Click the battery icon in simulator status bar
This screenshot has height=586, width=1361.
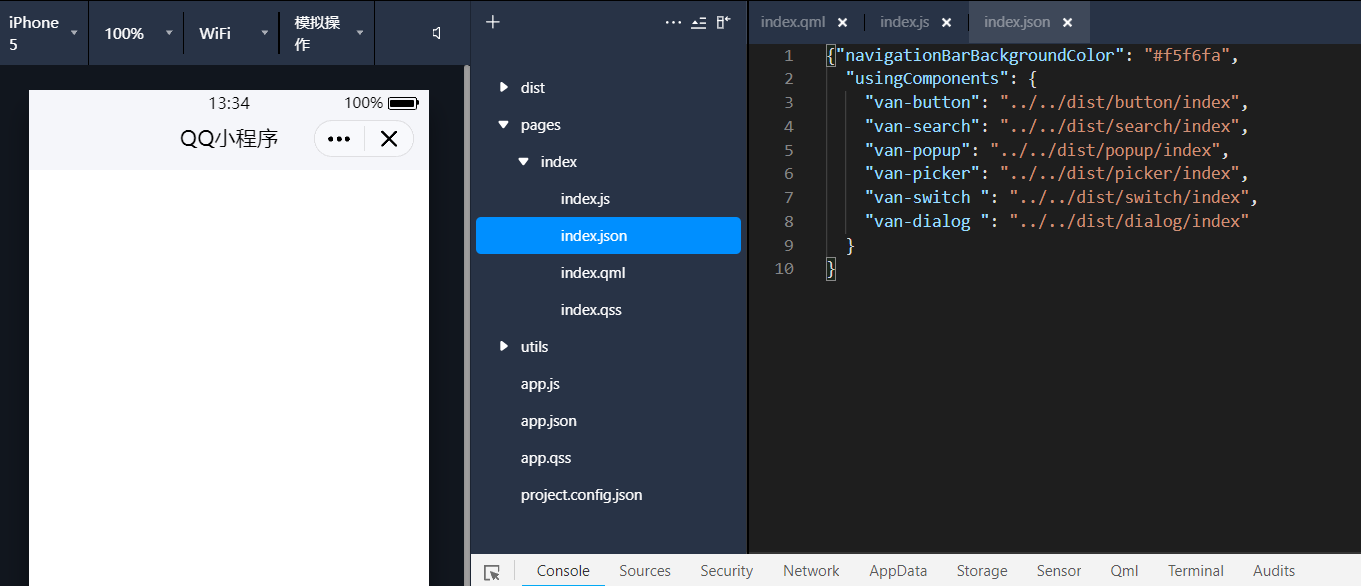click(403, 103)
